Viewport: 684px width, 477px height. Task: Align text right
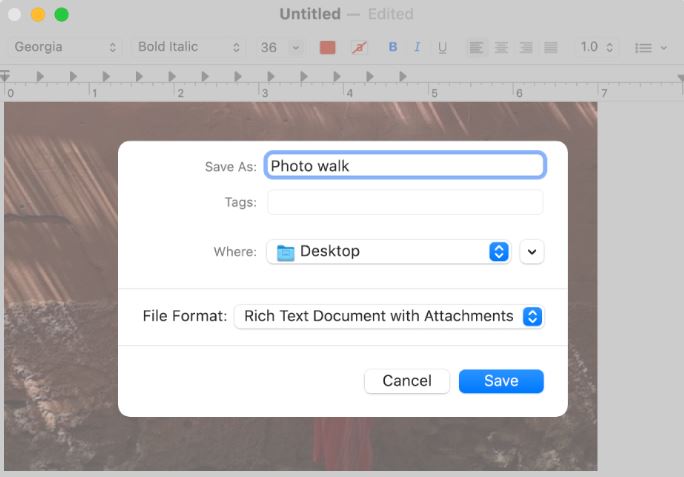[x=526, y=47]
